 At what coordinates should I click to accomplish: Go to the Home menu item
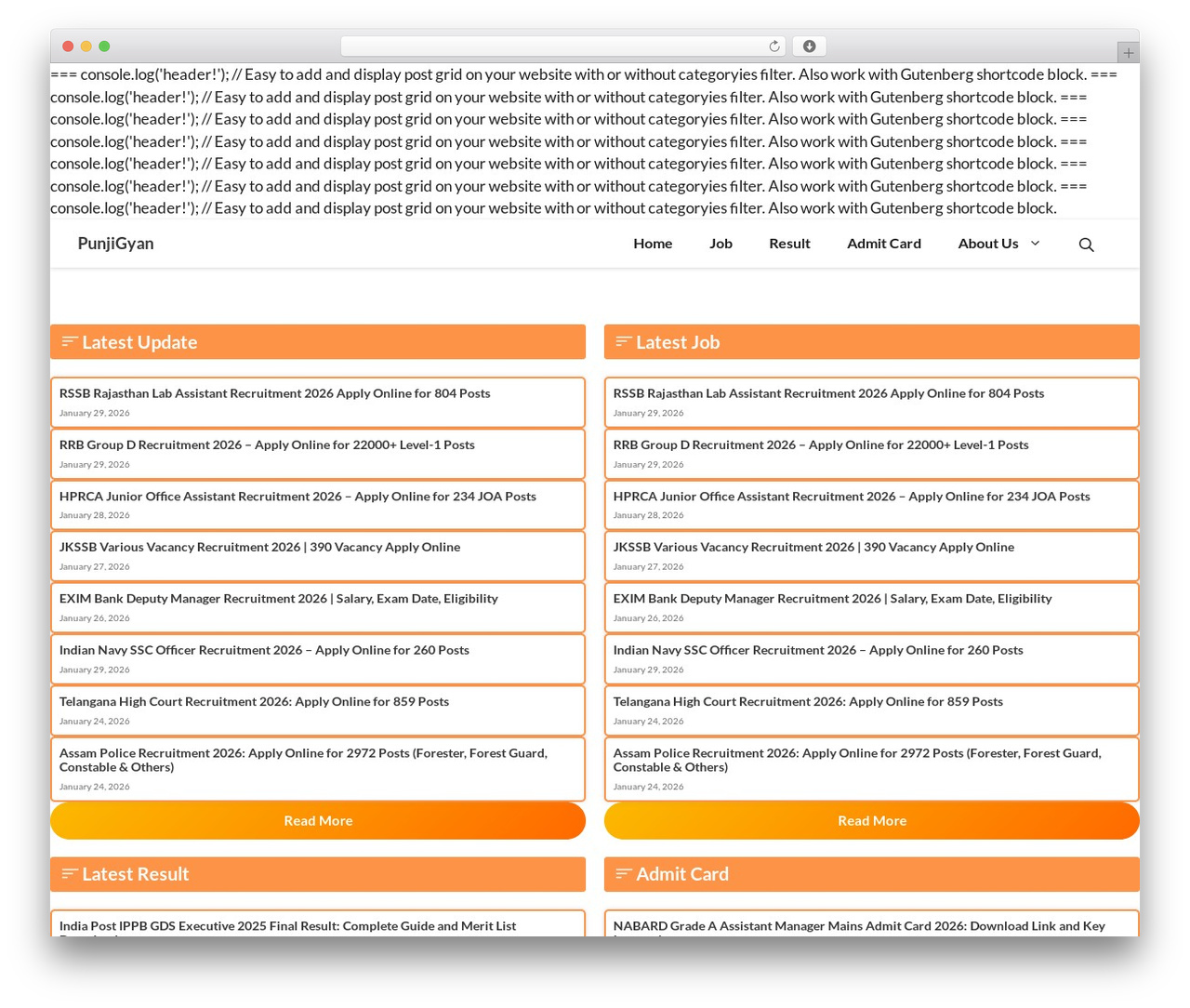[x=653, y=244]
